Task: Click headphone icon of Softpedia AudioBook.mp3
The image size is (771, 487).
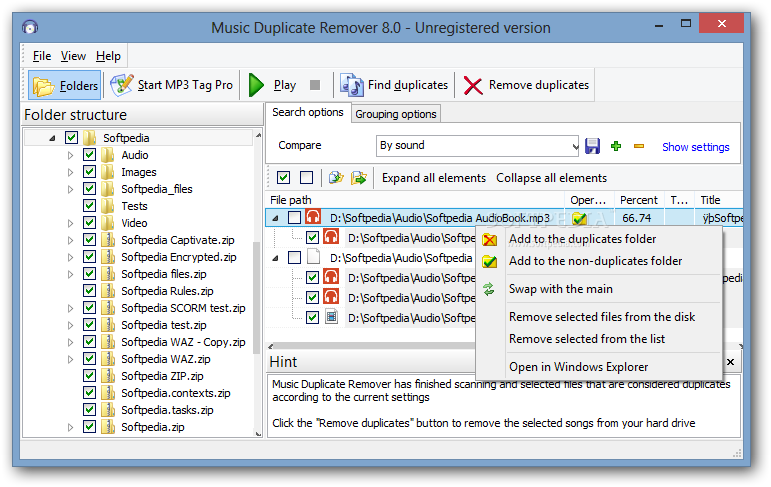Action: click(x=313, y=216)
